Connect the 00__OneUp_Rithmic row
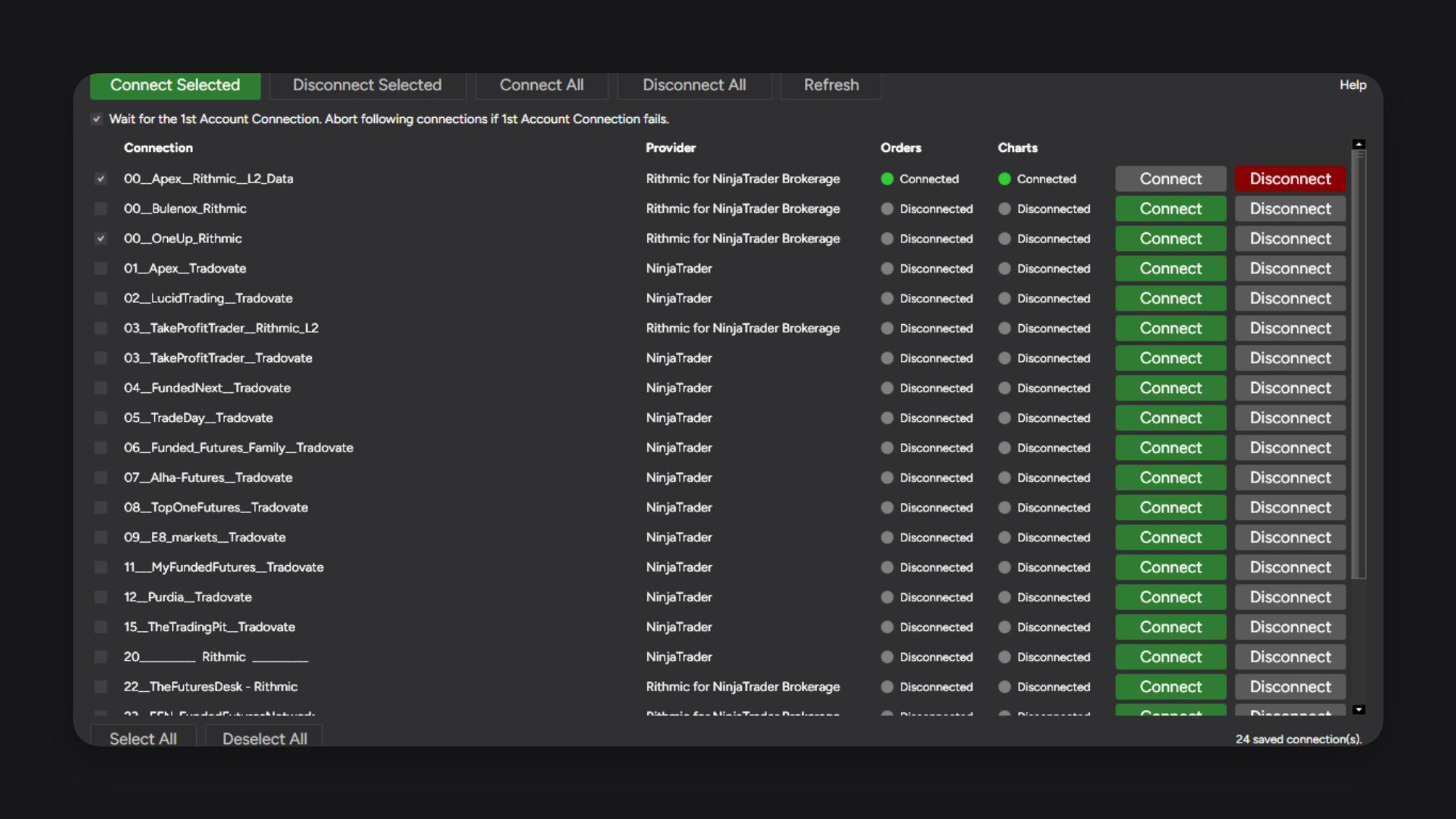 1170,238
